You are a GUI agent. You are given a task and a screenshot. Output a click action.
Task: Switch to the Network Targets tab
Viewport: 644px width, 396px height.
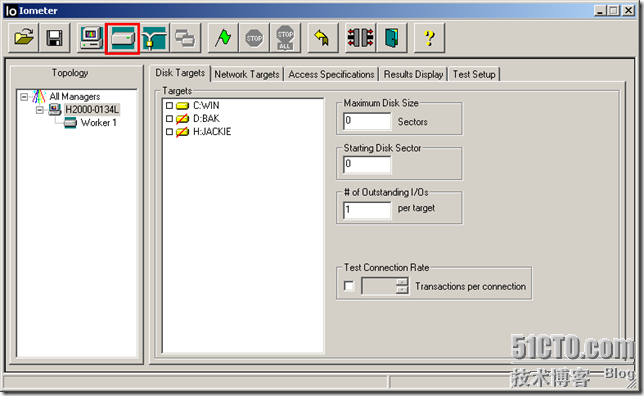tap(247, 74)
